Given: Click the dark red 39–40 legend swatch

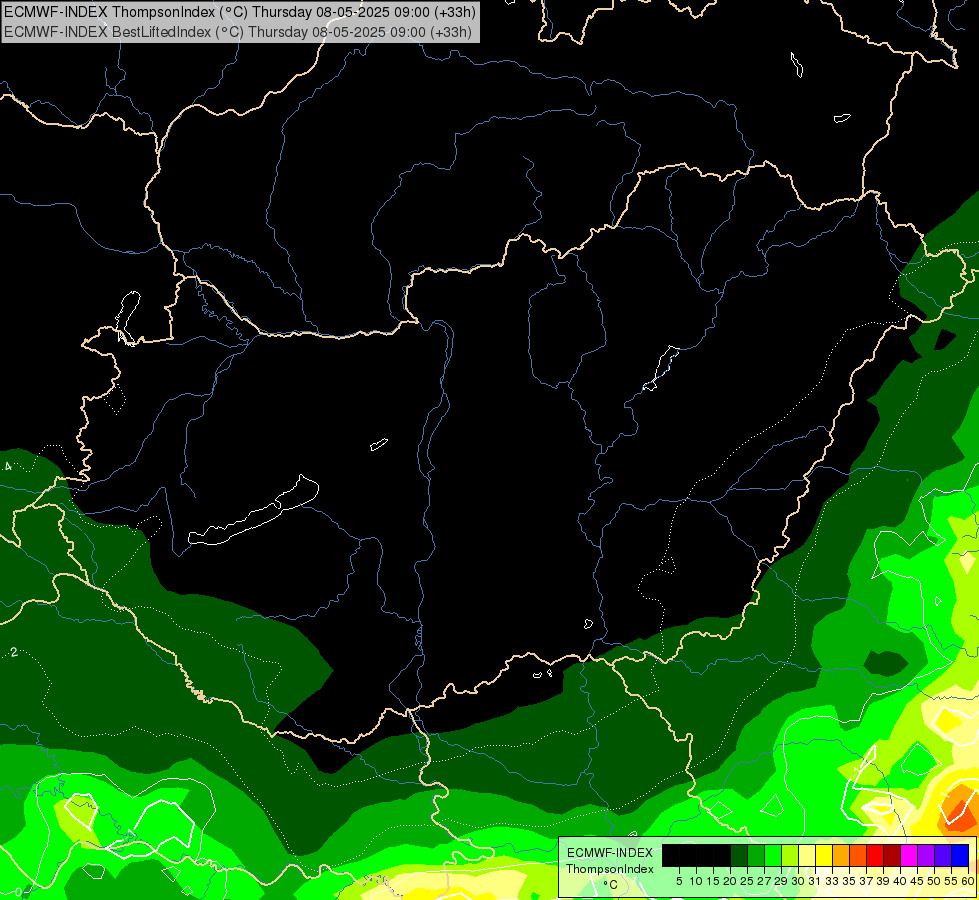Looking at the screenshot, I should (892, 855).
